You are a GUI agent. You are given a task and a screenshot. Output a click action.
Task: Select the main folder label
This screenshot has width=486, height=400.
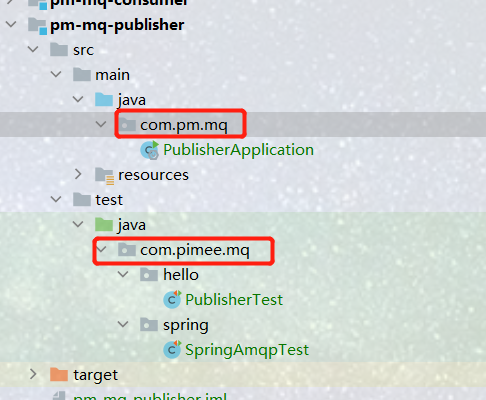(112, 75)
